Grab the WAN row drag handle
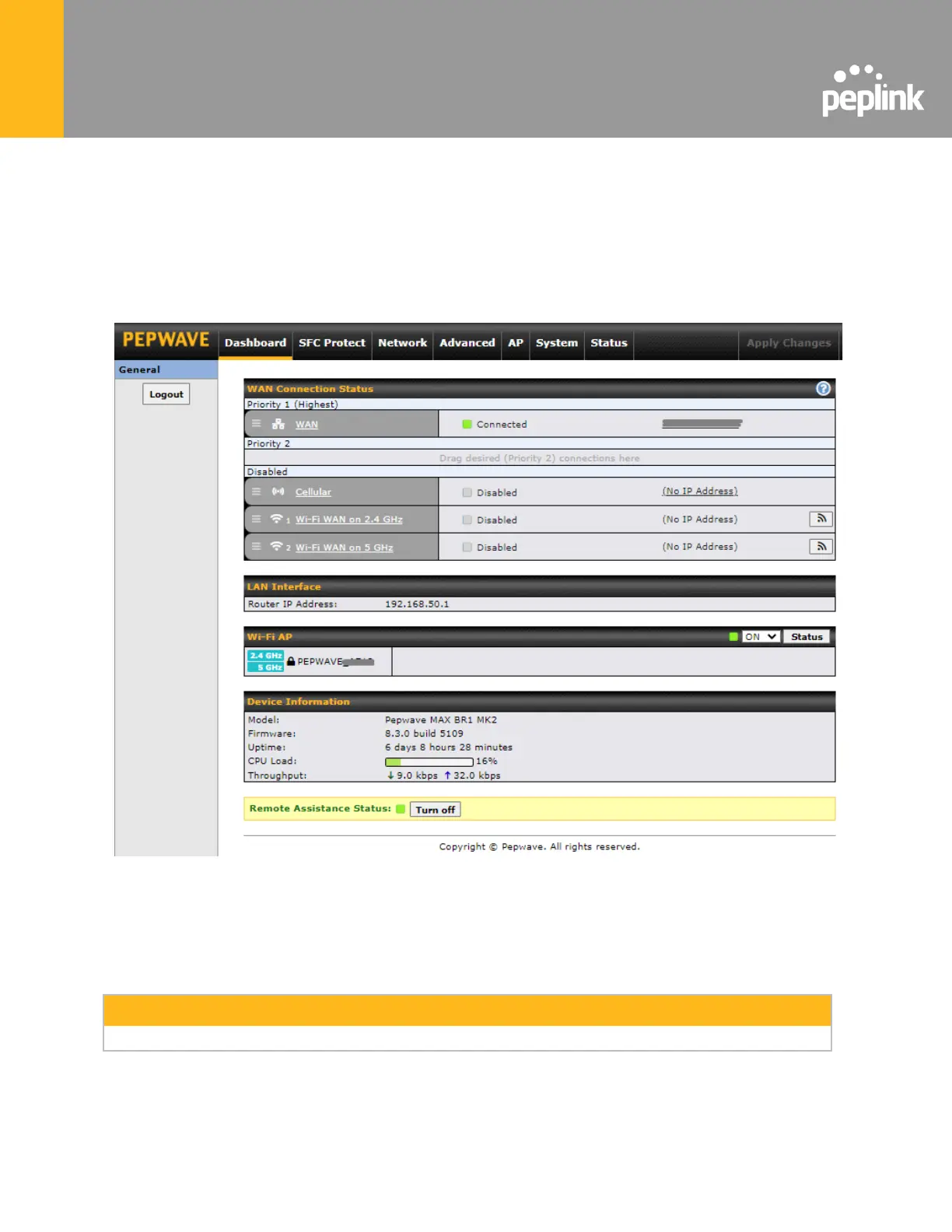The width and height of the screenshot is (952, 1232). pyautogui.click(x=256, y=424)
